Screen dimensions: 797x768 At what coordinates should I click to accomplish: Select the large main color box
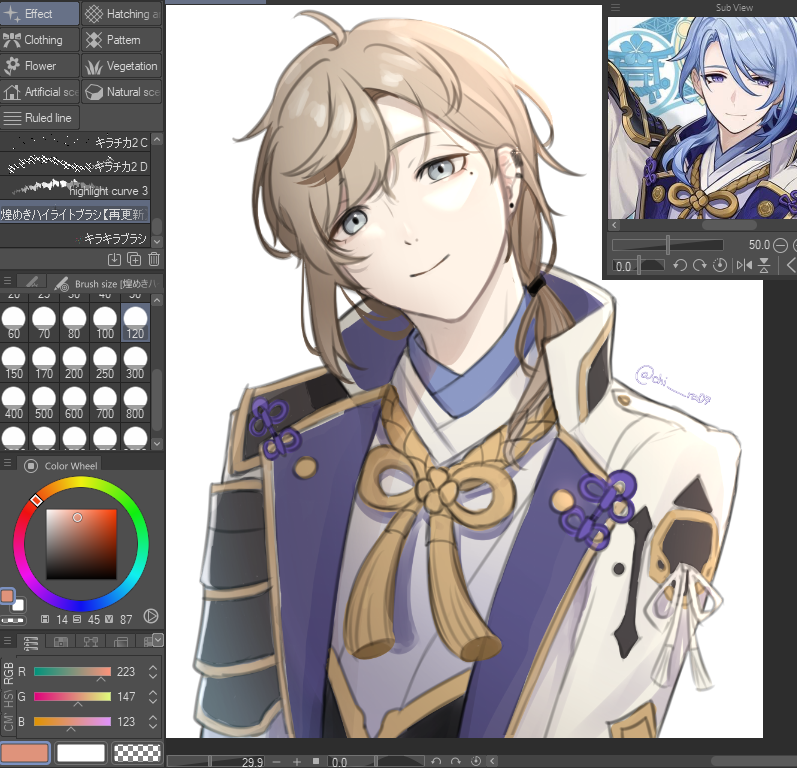tap(25, 753)
